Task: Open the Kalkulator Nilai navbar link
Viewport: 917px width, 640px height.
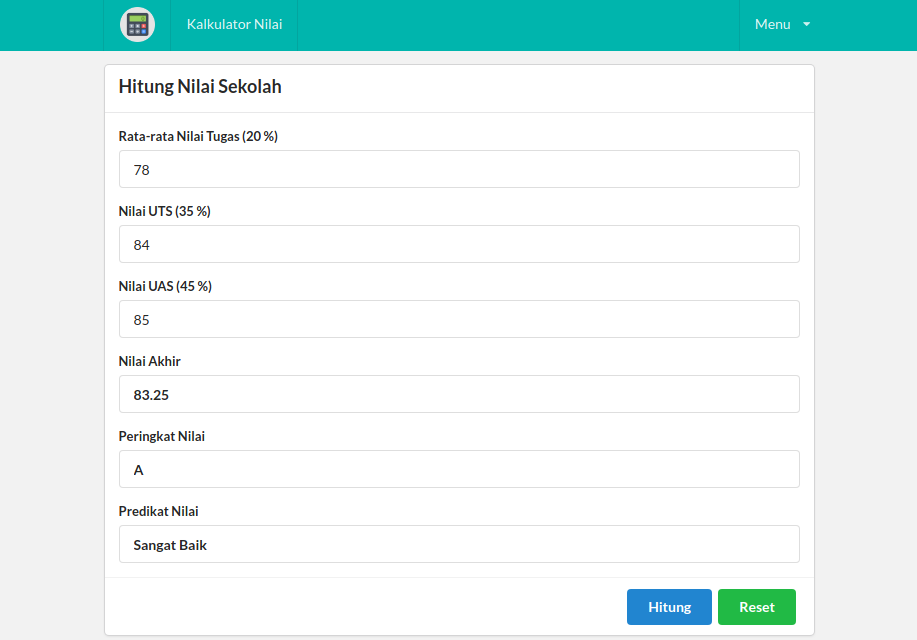Action: coord(234,25)
